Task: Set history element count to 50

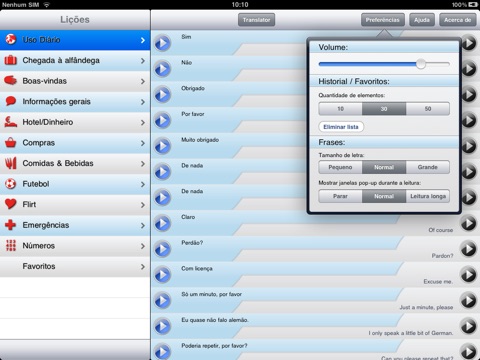Action: pyautogui.click(x=428, y=109)
